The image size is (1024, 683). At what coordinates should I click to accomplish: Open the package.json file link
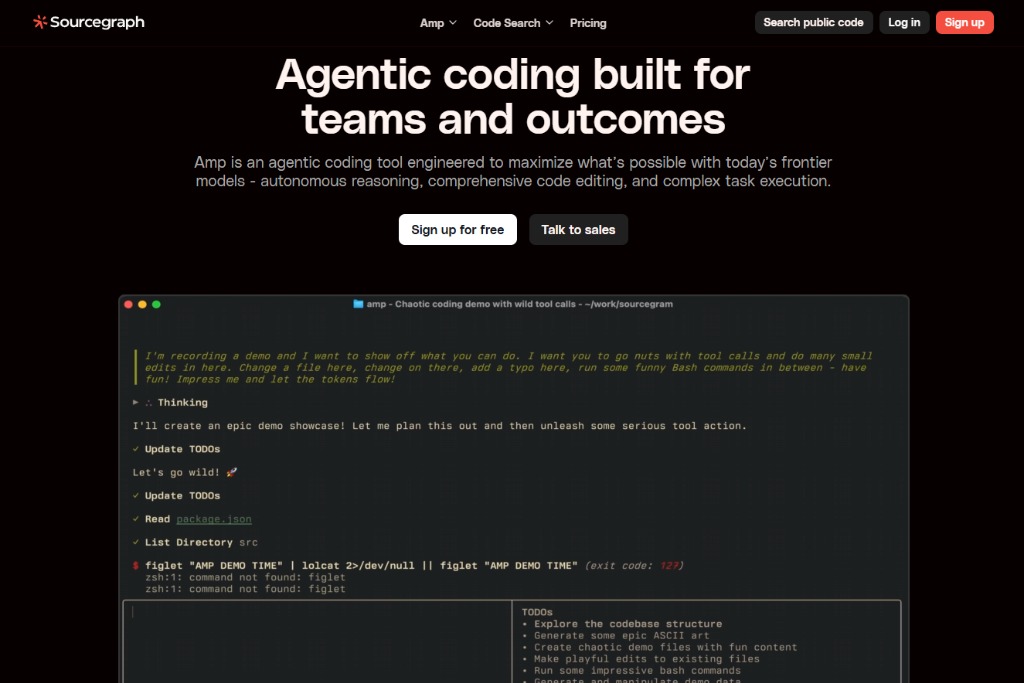[214, 519]
